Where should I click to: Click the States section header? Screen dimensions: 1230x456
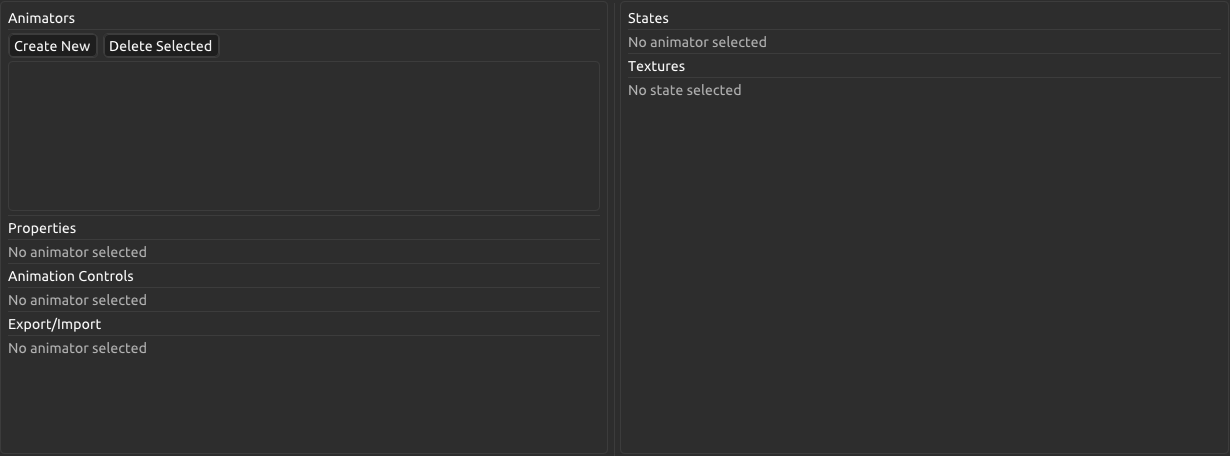point(648,18)
